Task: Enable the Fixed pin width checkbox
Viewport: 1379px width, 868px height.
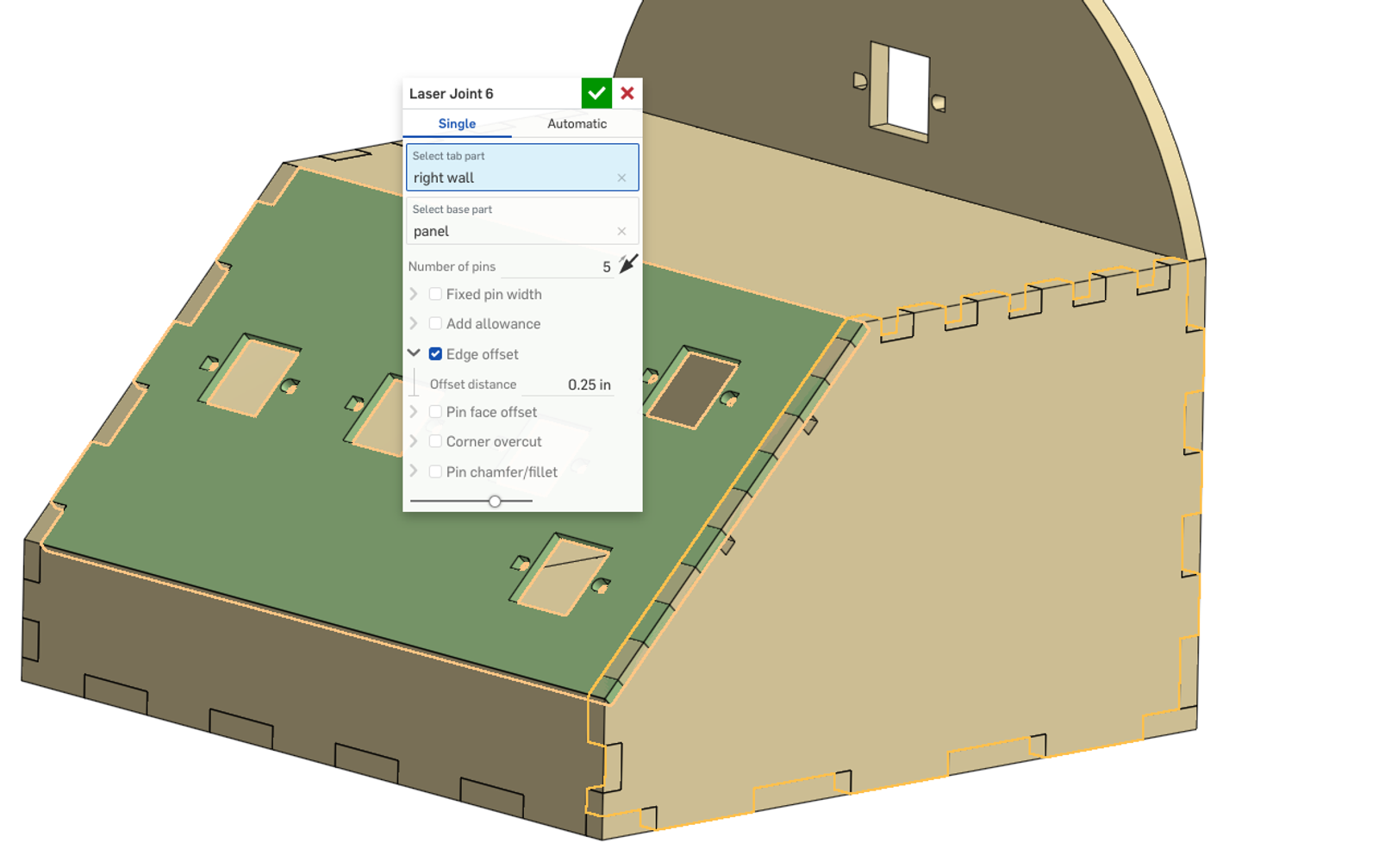Action: [435, 294]
